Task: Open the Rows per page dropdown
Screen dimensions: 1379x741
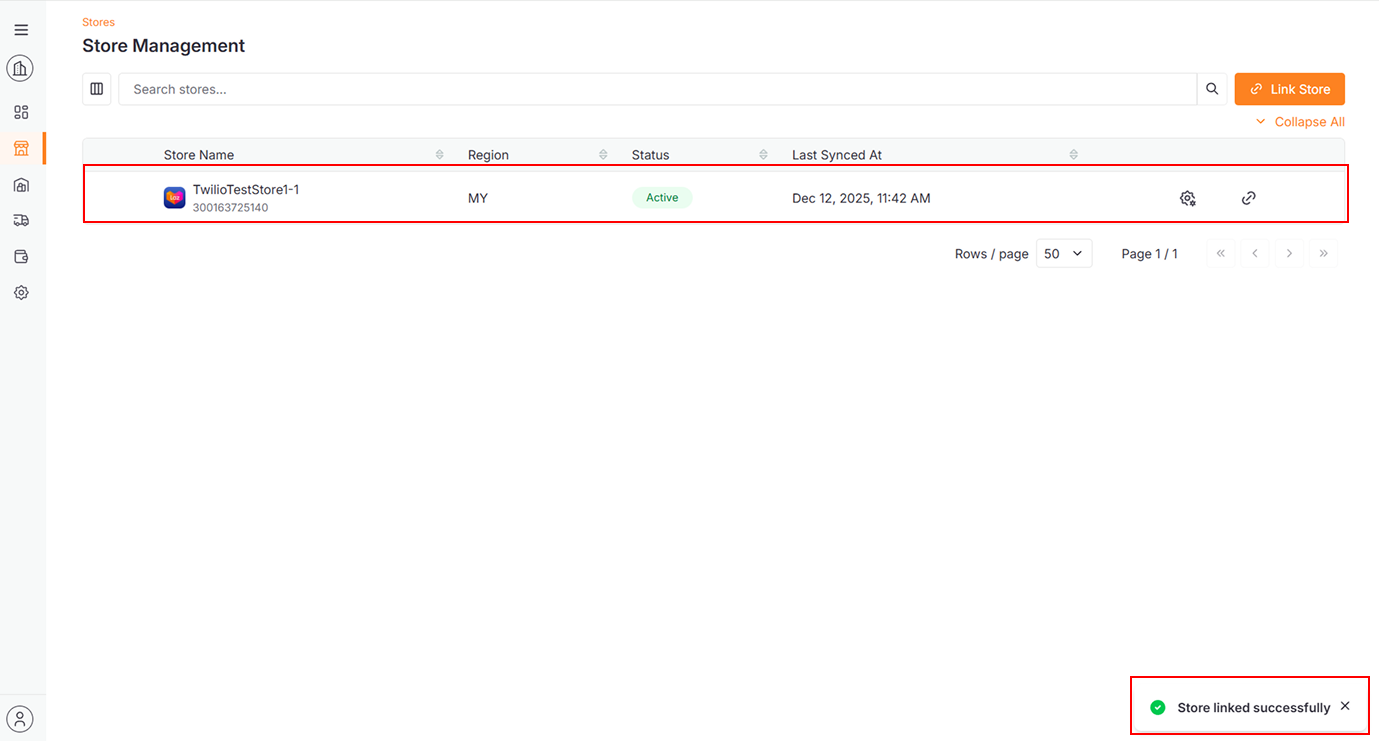Action: click(x=1063, y=254)
